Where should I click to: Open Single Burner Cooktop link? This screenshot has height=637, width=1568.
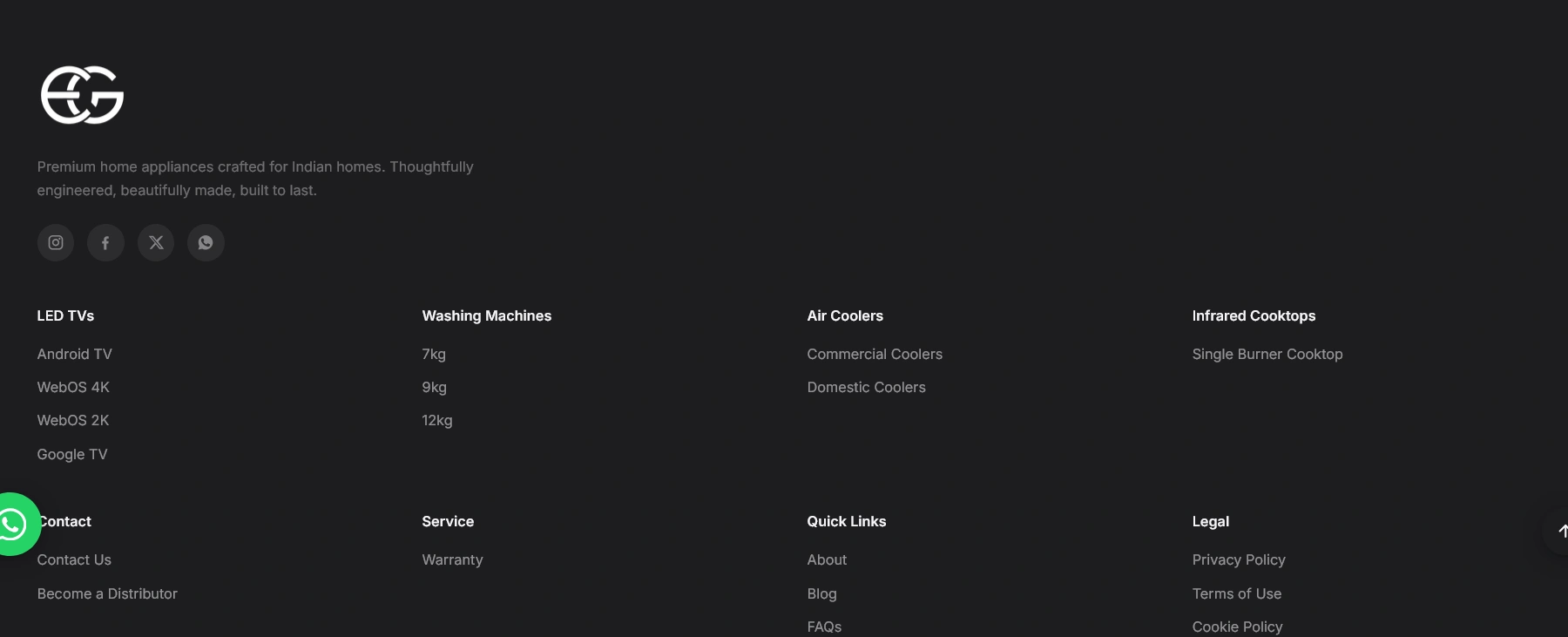click(x=1267, y=354)
